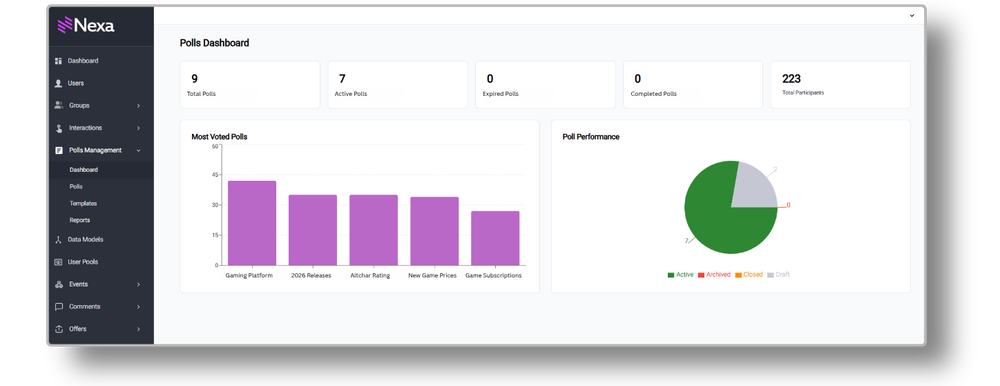Expand the Comments submenu chevron
1000x386 pixels.
point(138,307)
